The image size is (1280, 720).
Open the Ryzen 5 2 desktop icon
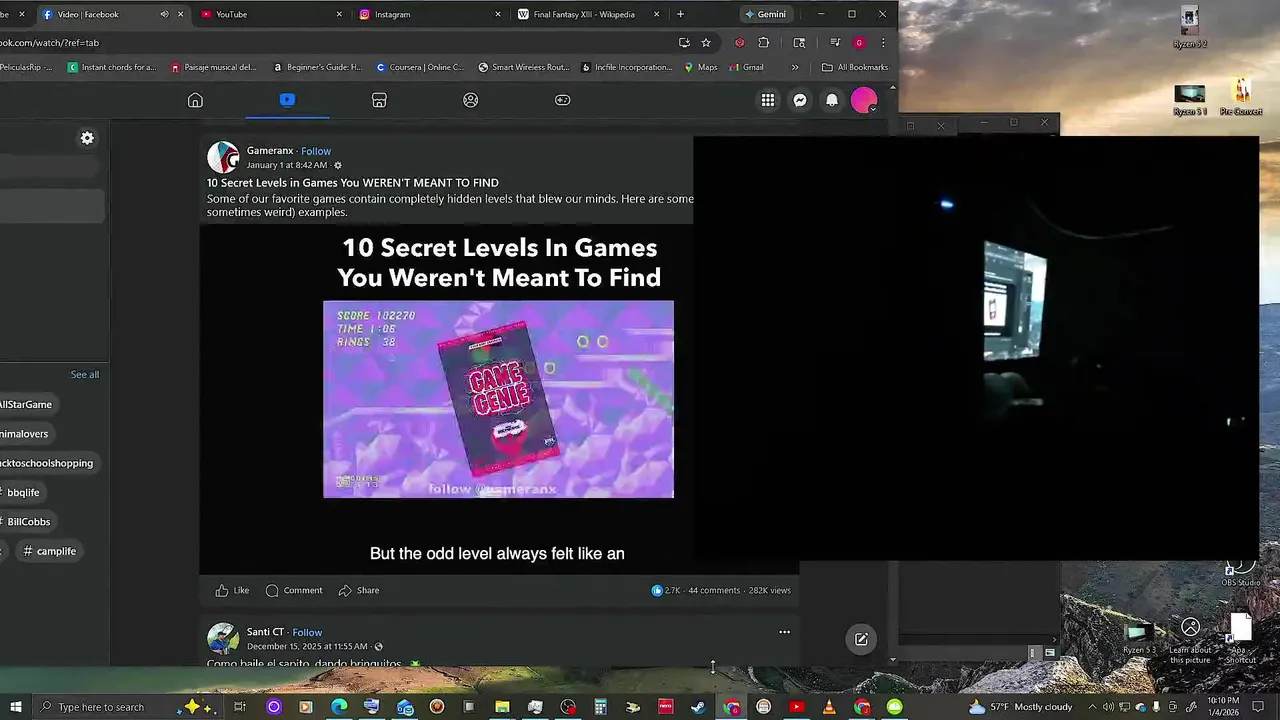pos(1190,28)
